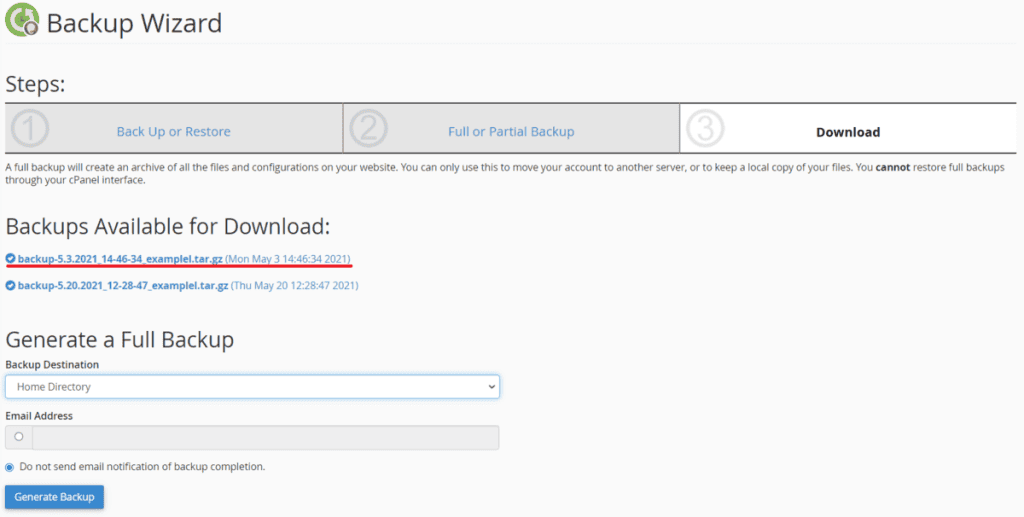This screenshot has width=1024, height=517.
Task: Click the Email Address input field
Action: [266, 437]
